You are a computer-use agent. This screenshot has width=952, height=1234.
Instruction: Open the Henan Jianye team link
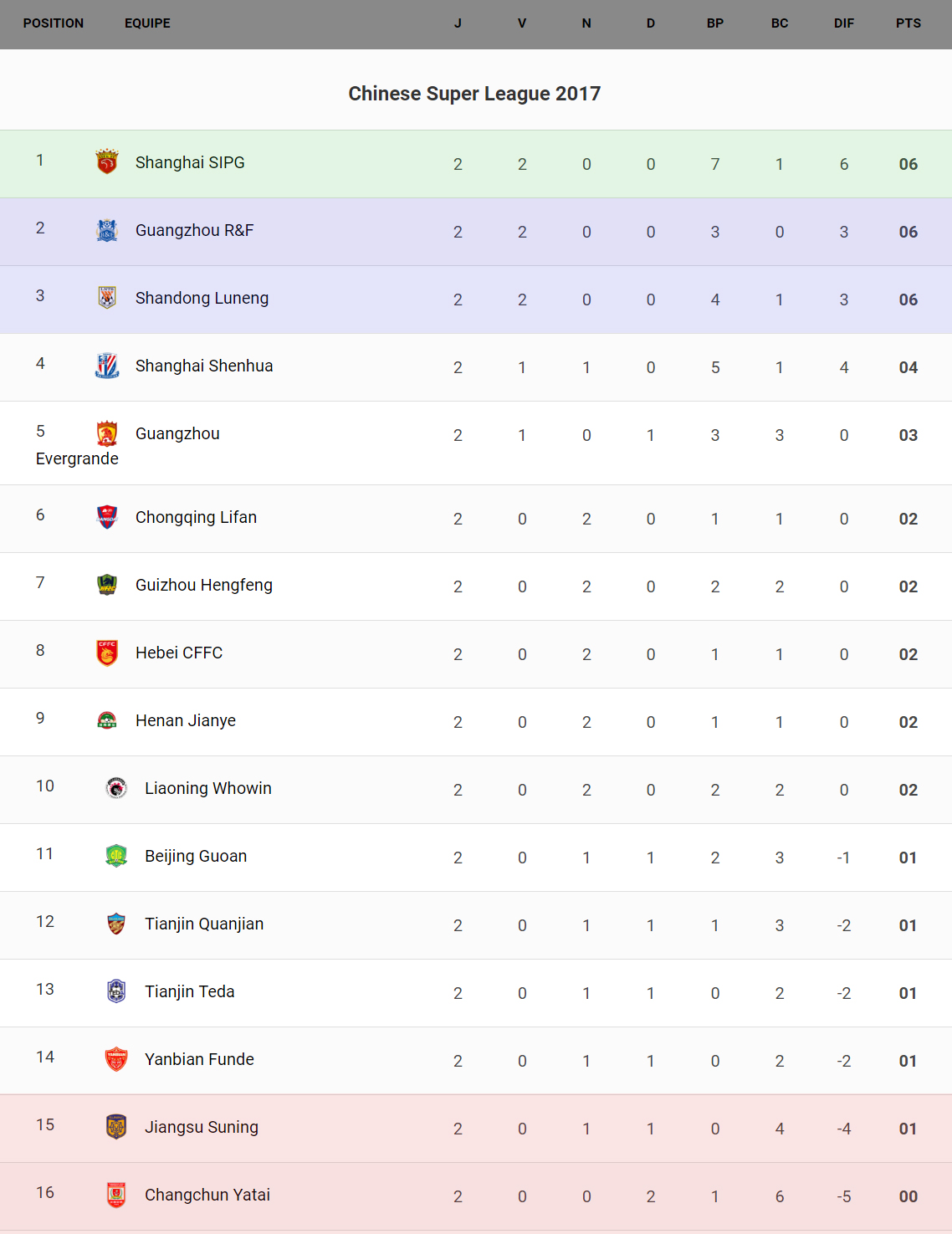[x=186, y=720]
